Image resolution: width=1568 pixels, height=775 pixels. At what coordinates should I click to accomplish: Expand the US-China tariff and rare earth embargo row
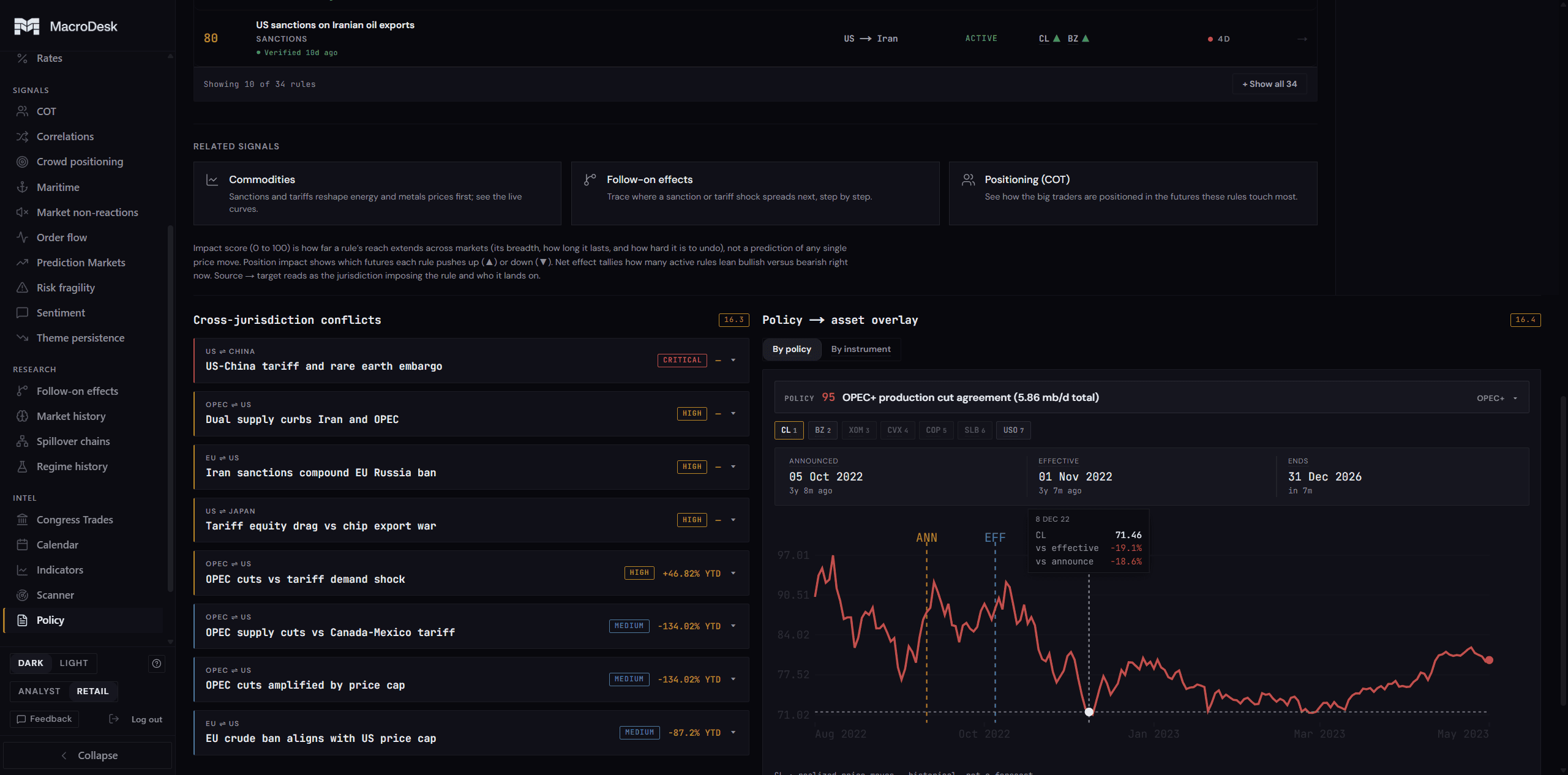(733, 361)
